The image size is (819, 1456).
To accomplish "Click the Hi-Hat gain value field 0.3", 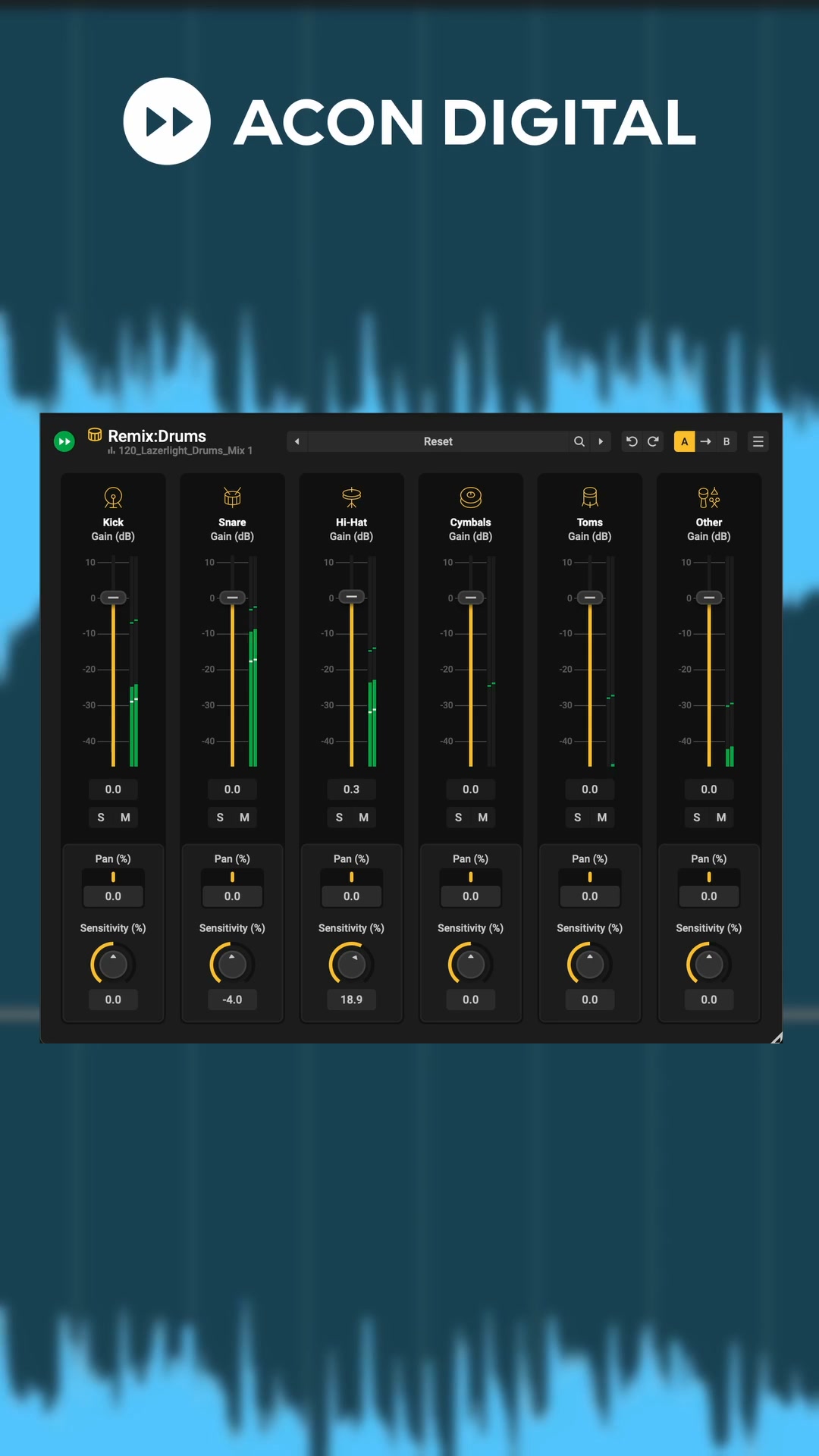I will pyautogui.click(x=351, y=789).
